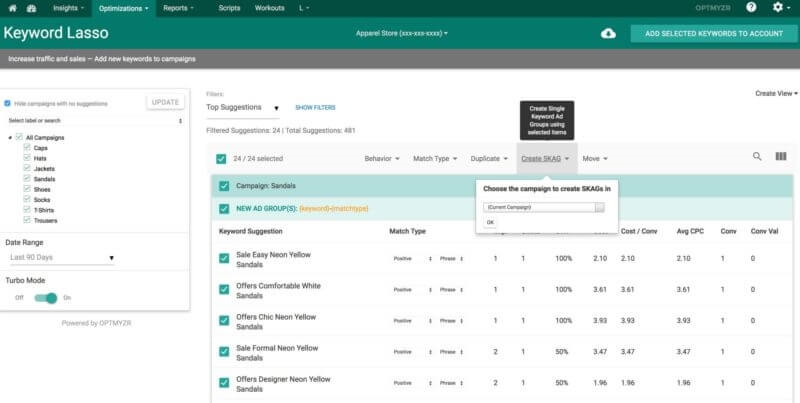Screen dimensions: 800x403
Task: Switch off Turbo Mode toggle
Action: 45,298
